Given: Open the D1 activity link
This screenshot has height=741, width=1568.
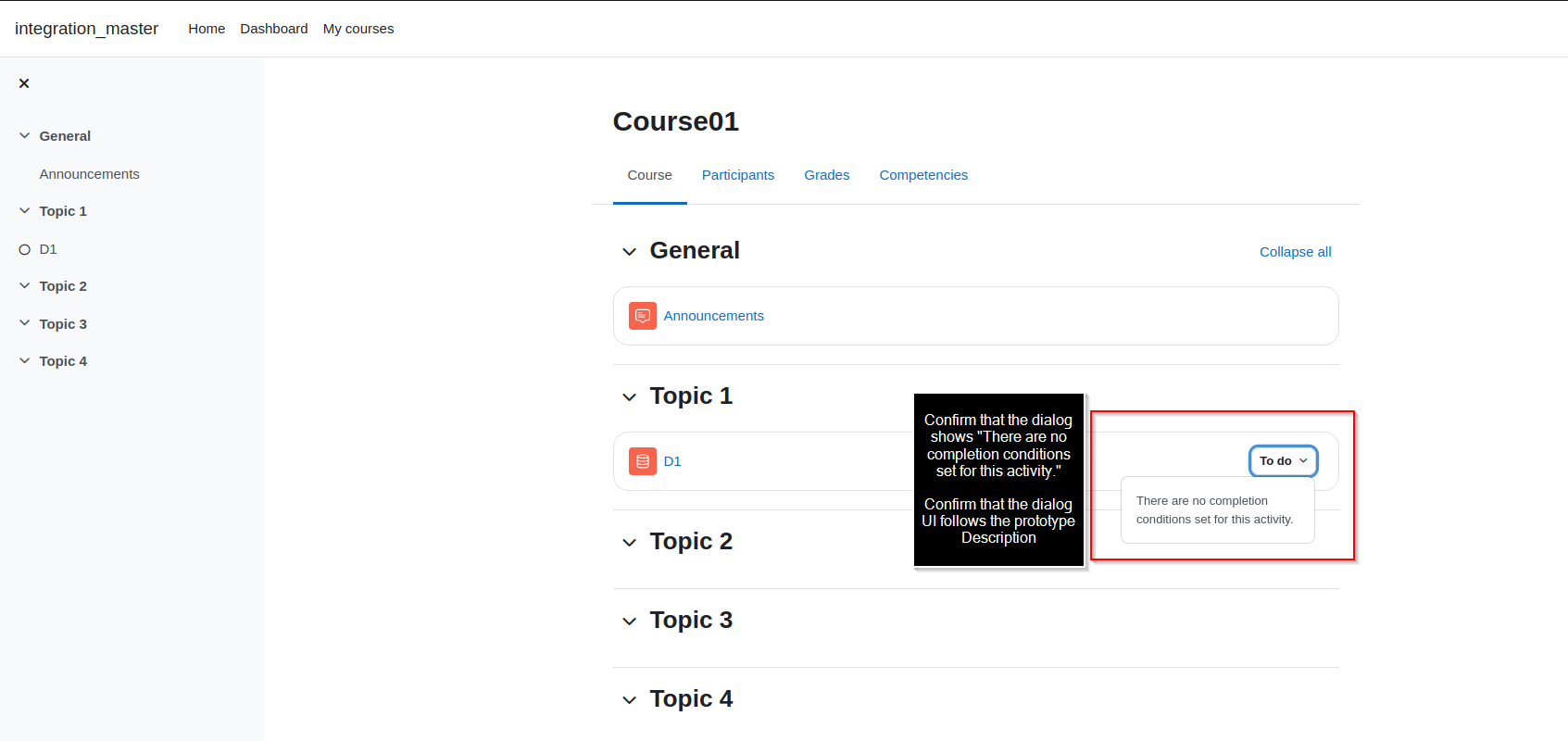Looking at the screenshot, I should (672, 461).
